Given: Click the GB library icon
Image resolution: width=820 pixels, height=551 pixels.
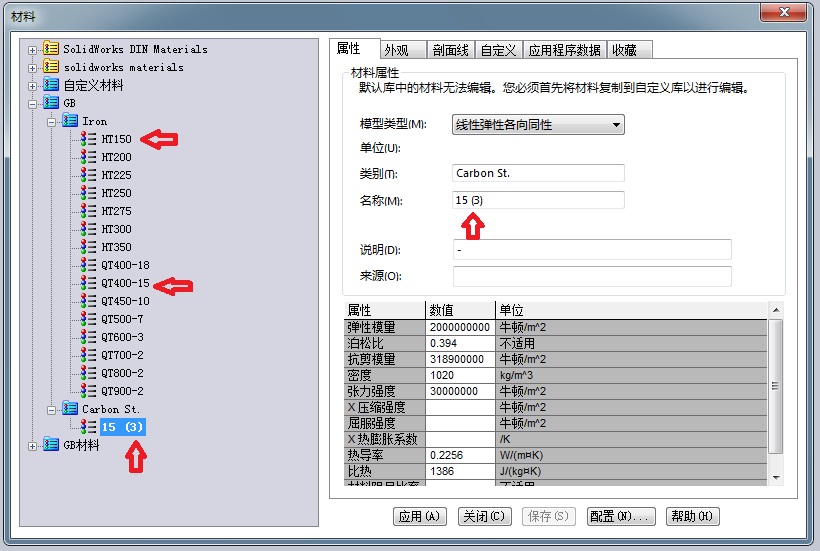Looking at the screenshot, I should [51, 102].
